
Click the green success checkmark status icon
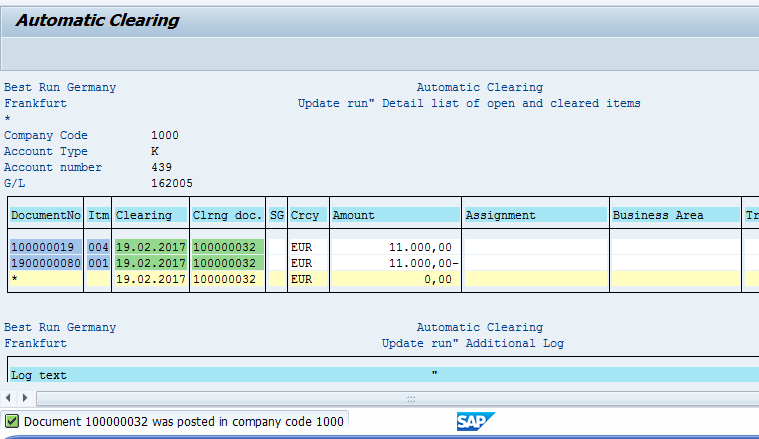pyautogui.click(x=12, y=422)
